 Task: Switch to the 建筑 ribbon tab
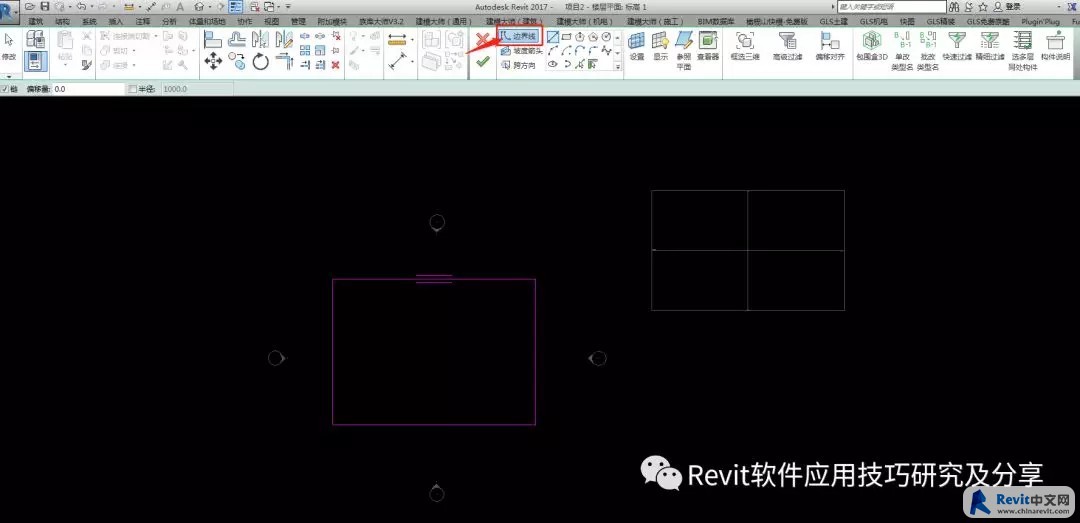(35, 21)
